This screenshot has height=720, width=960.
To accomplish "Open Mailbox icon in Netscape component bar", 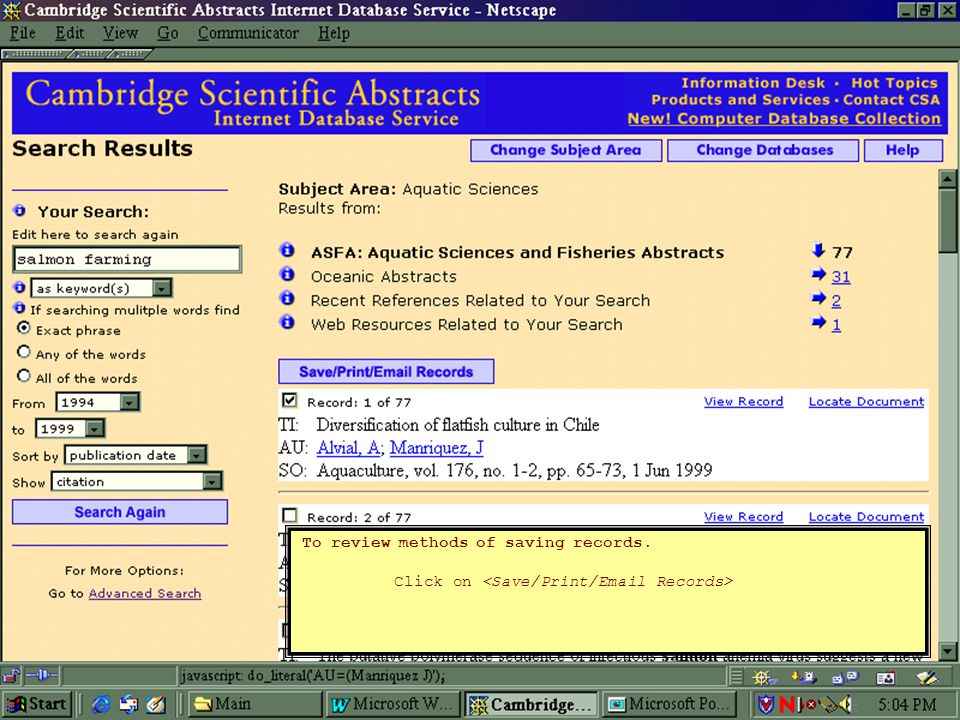I will pos(803,677).
